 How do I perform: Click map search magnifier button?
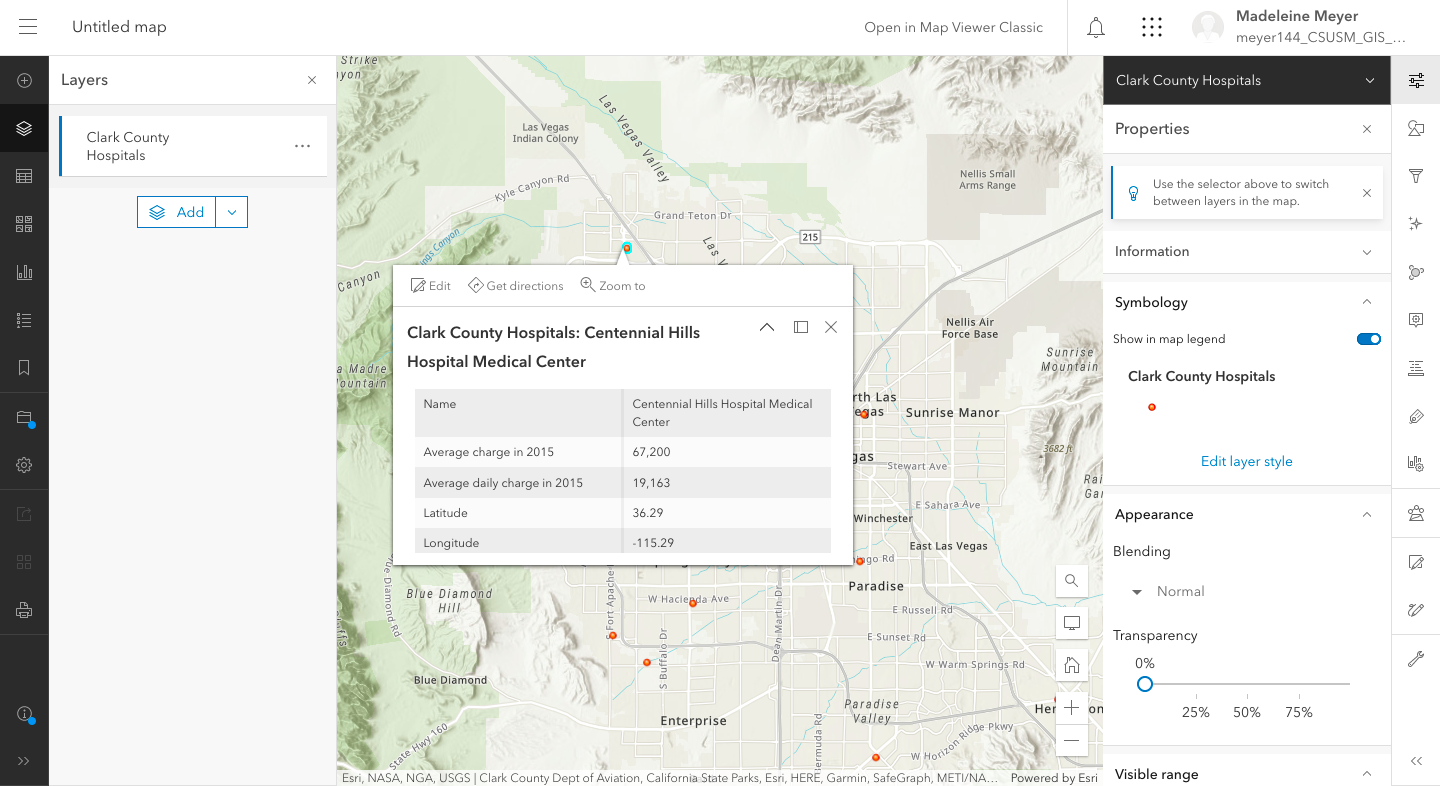(x=1072, y=580)
